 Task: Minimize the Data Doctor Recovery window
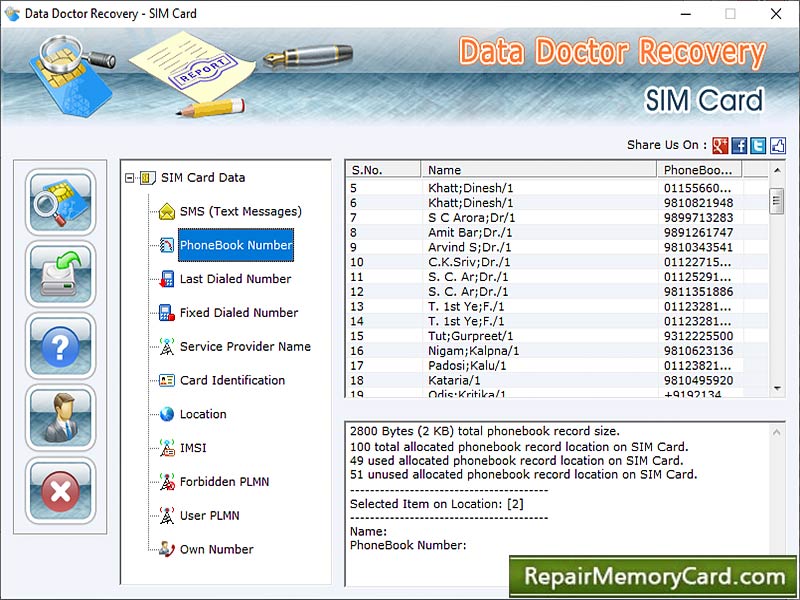[686, 14]
